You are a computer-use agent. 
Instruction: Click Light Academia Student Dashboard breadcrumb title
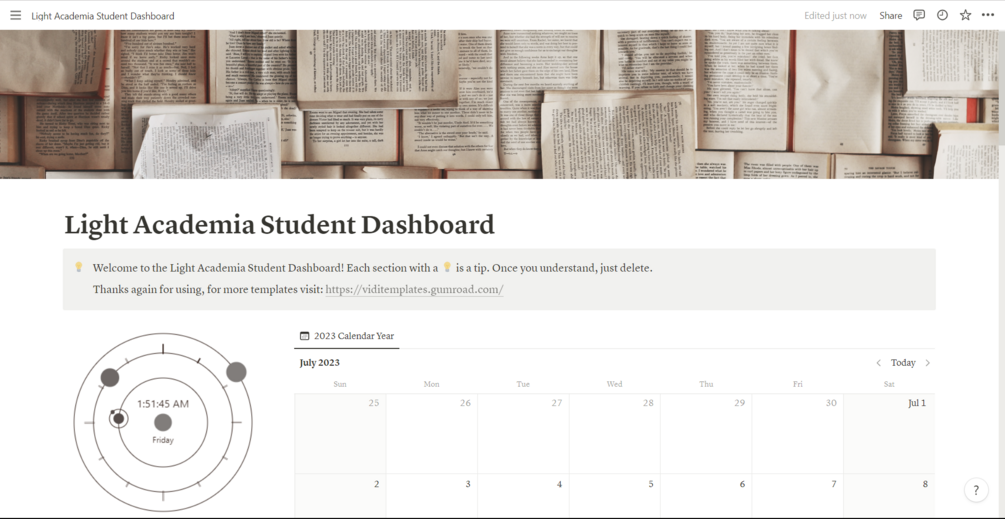point(102,15)
